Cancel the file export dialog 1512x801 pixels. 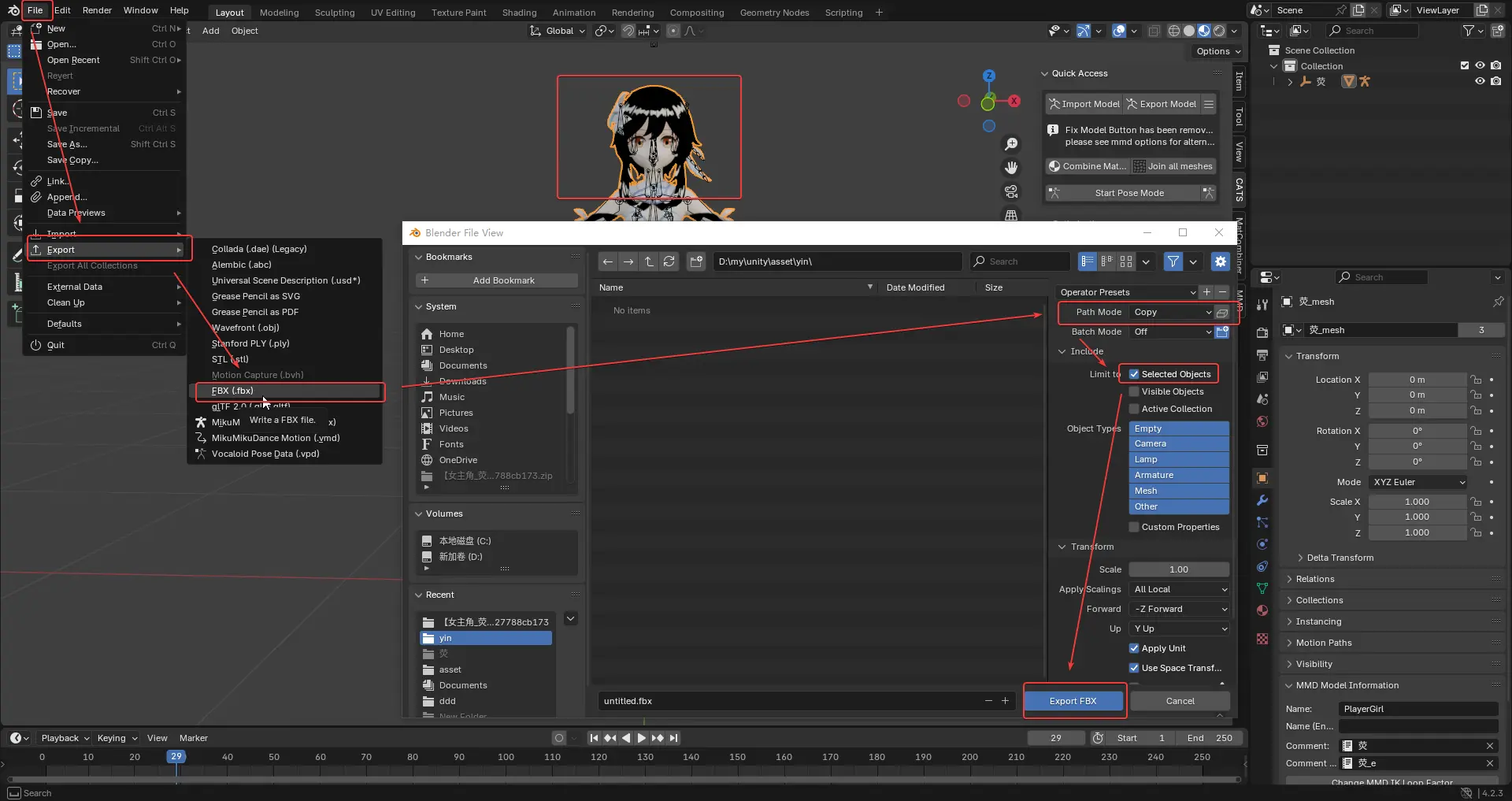coord(1180,701)
